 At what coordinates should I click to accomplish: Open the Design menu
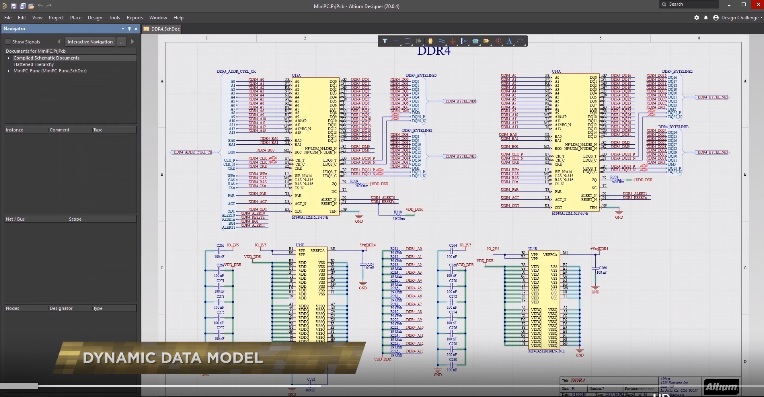pyautogui.click(x=95, y=18)
